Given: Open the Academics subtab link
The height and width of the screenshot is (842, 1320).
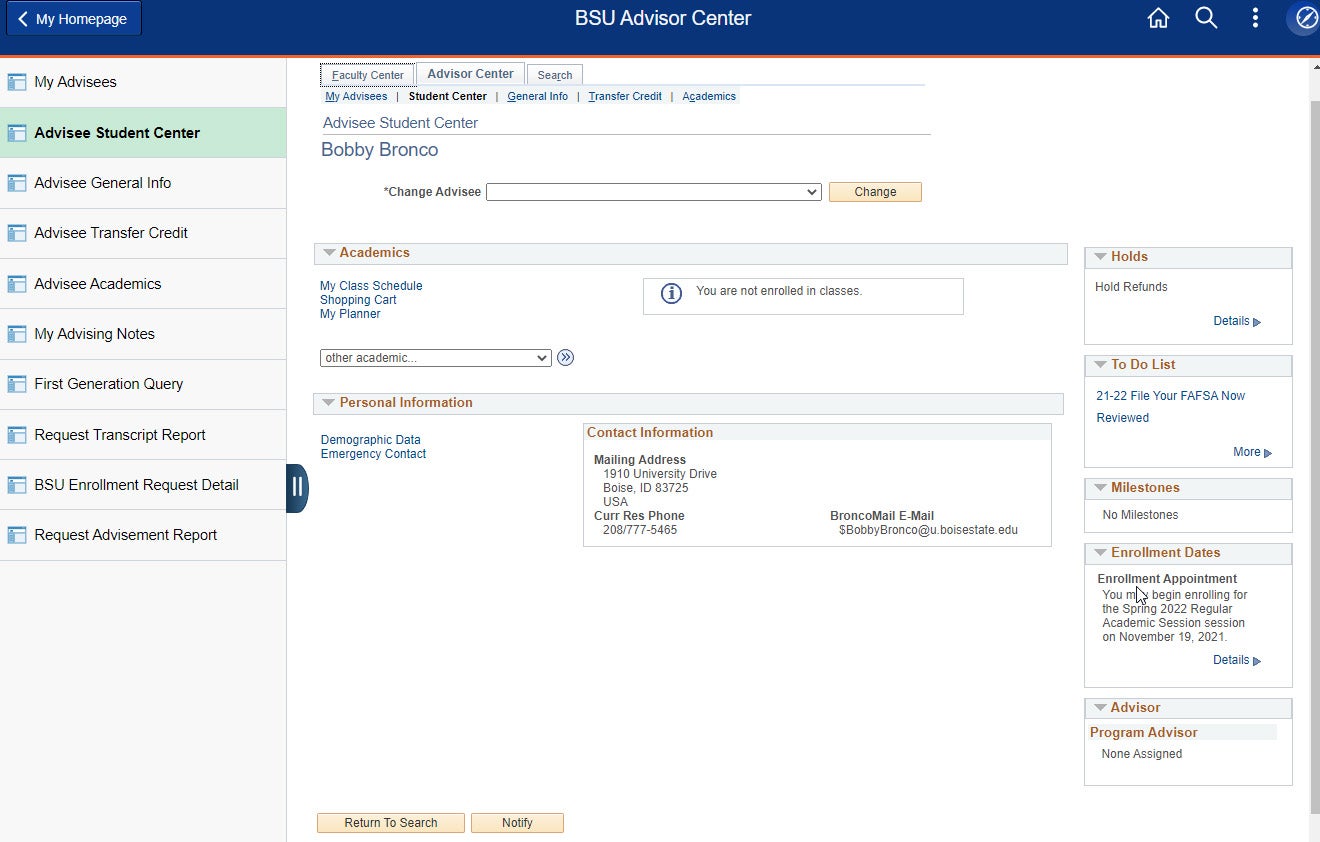Looking at the screenshot, I should pos(709,97).
